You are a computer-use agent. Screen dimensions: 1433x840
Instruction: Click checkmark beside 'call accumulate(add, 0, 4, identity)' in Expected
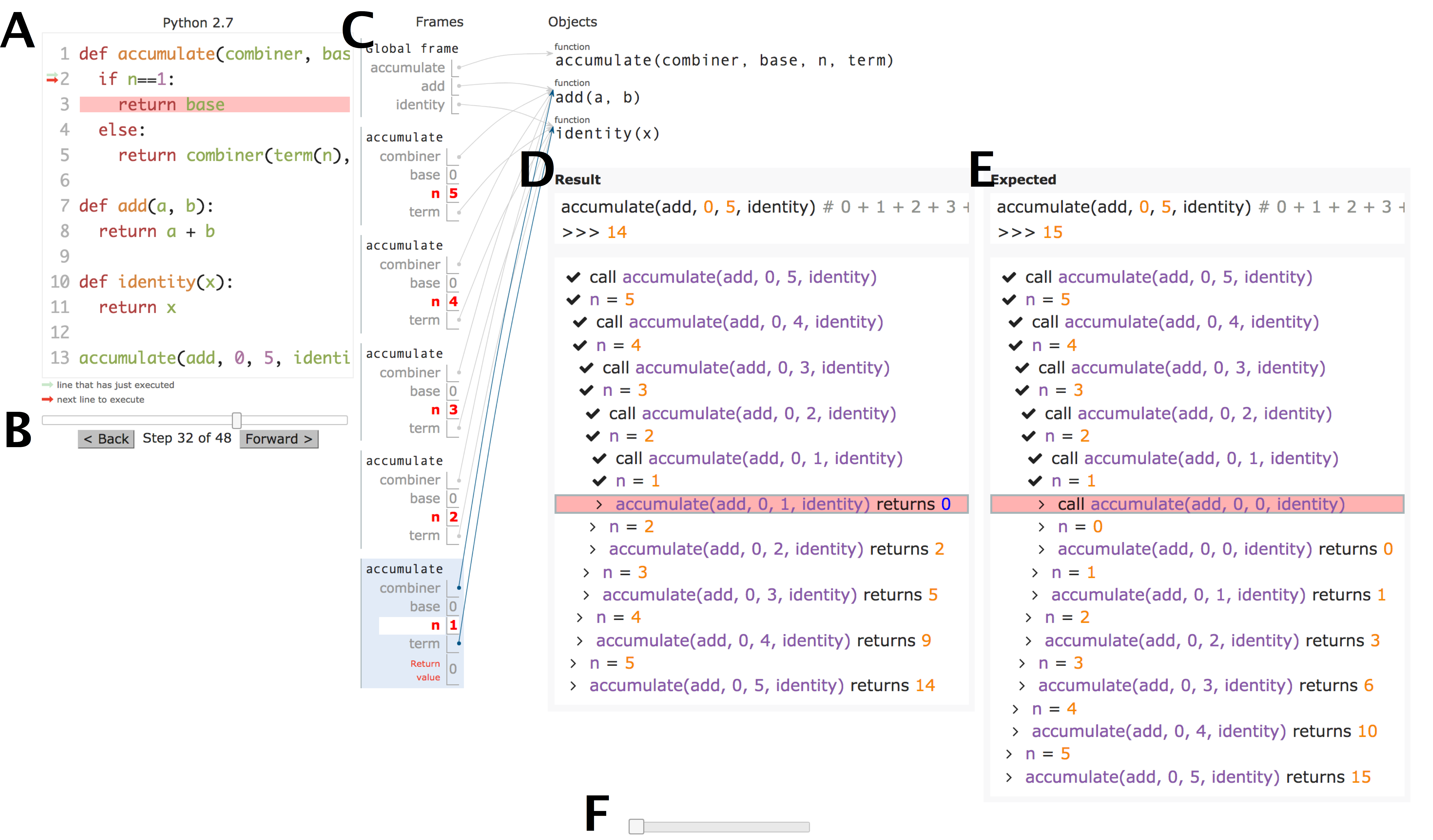[1016, 322]
